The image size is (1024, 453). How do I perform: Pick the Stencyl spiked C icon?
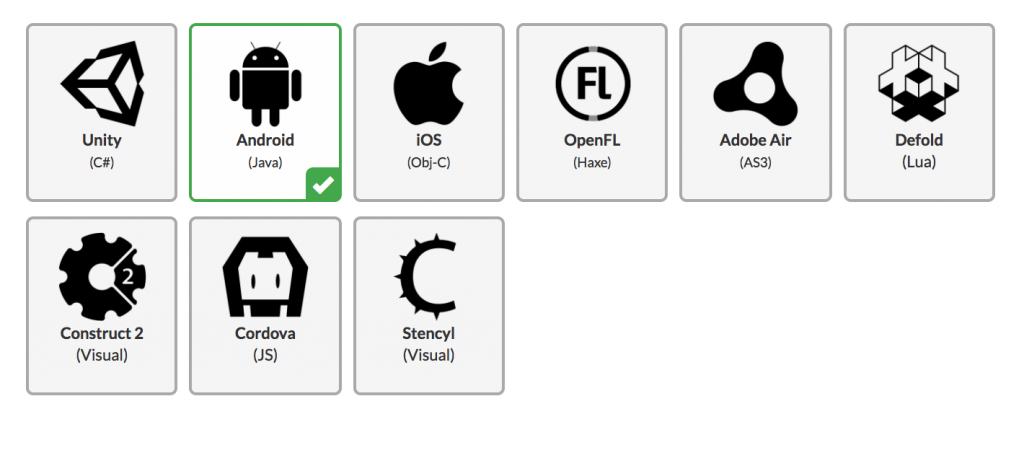point(426,277)
